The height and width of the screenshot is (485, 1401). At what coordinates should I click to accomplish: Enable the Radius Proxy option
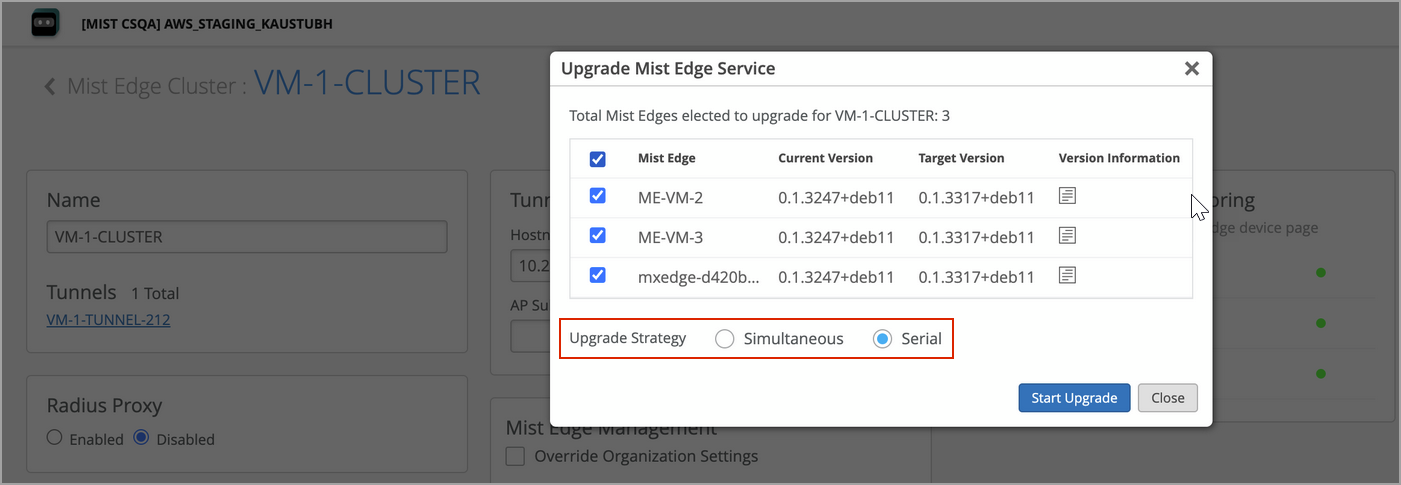click(55, 438)
